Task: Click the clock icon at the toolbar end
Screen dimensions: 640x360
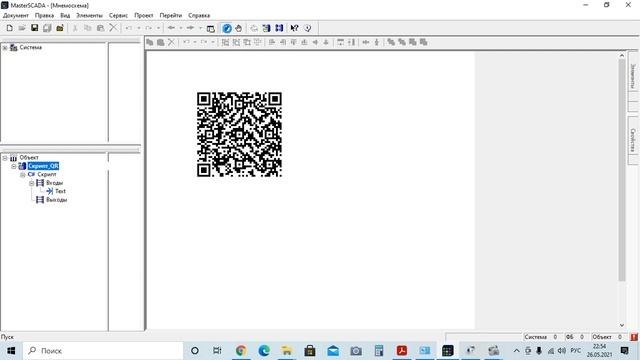Action: [307, 28]
